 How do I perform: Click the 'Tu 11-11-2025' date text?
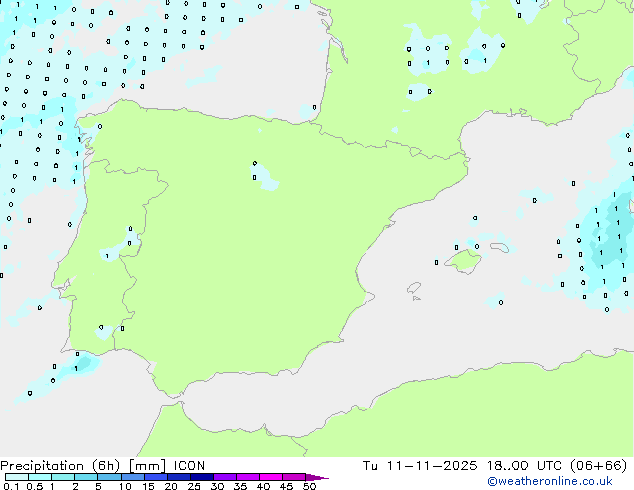420,466
